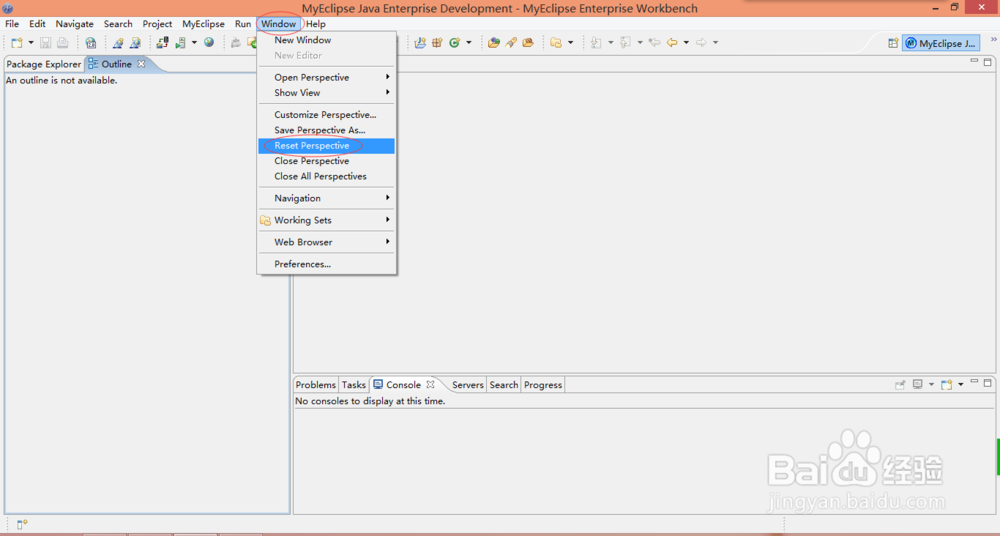Switch to the Search tab
1000x536 pixels.
[504, 385]
